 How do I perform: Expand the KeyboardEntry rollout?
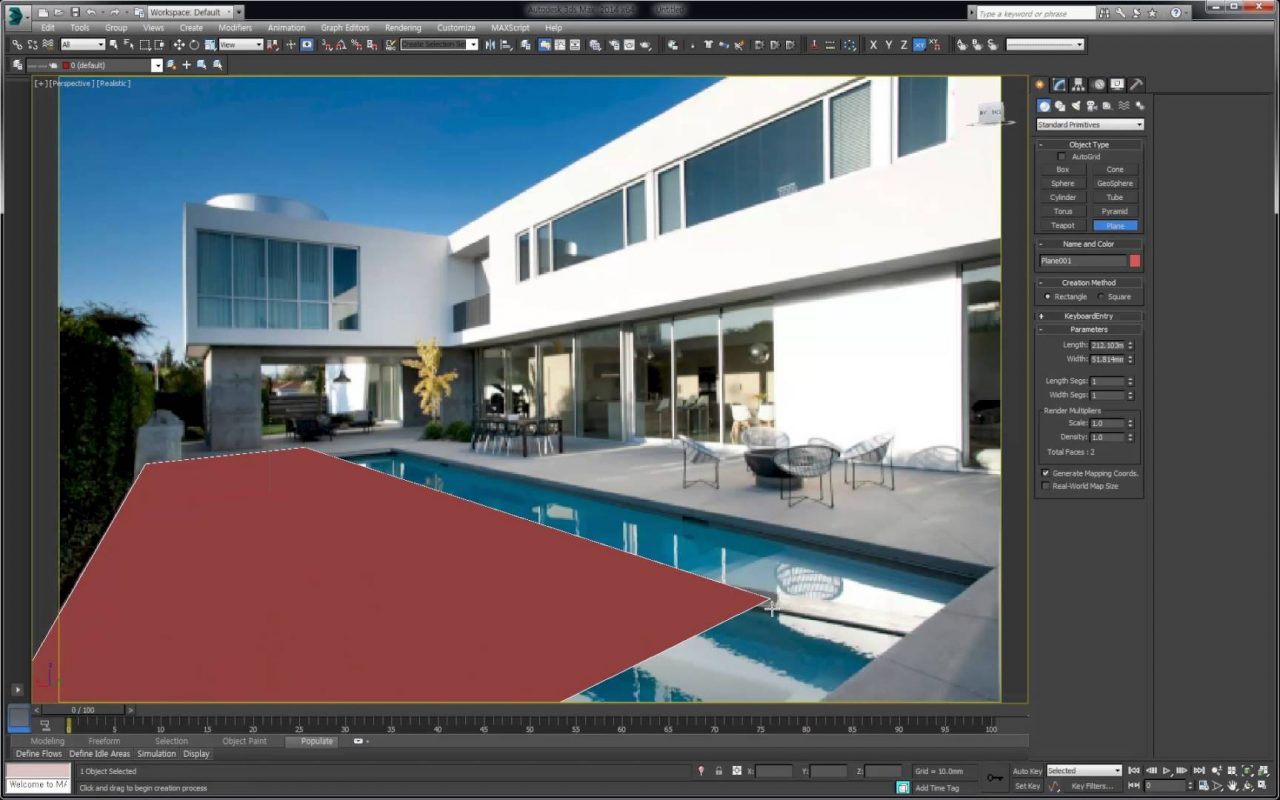click(1089, 316)
